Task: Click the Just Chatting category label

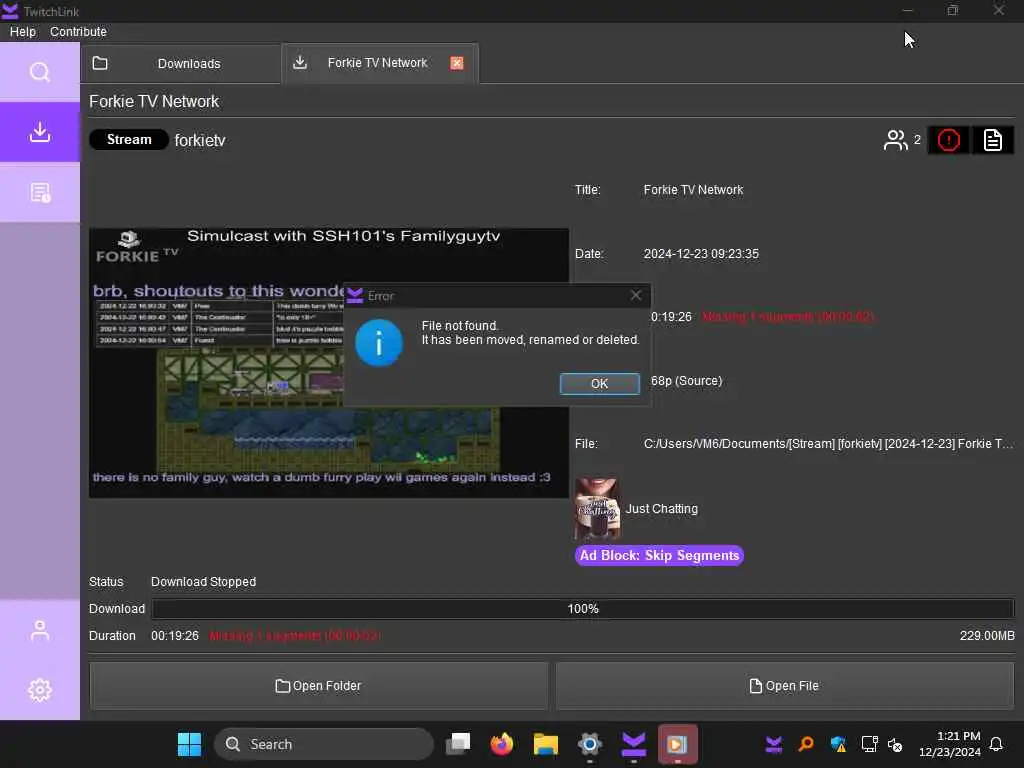Action: (662, 509)
